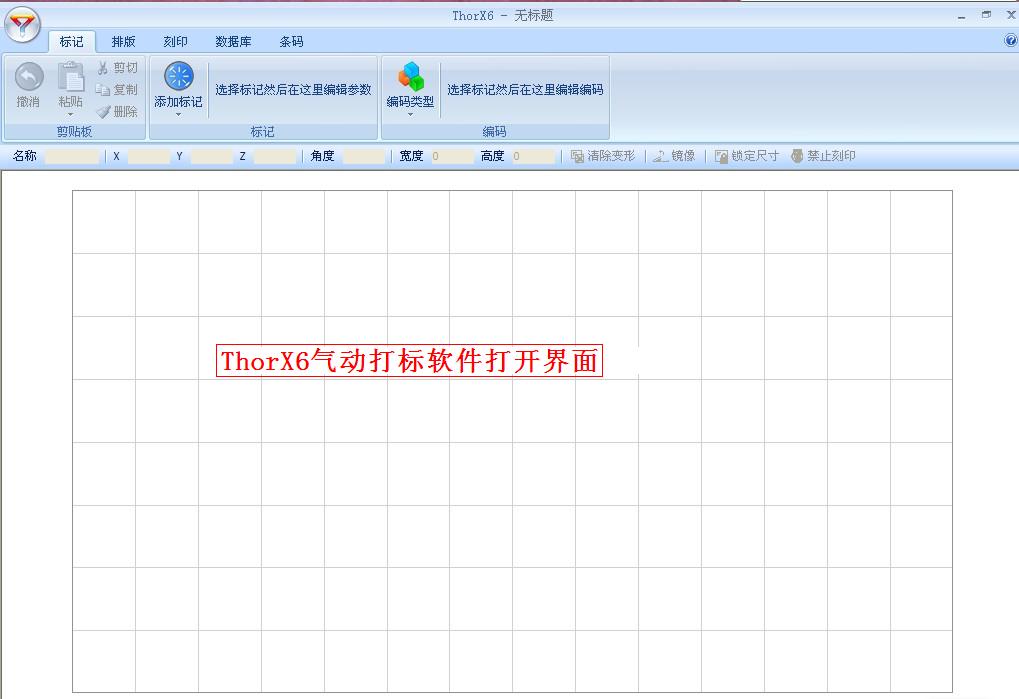Click the 删除 eraser icon
The image size is (1019, 699).
pos(103,112)
